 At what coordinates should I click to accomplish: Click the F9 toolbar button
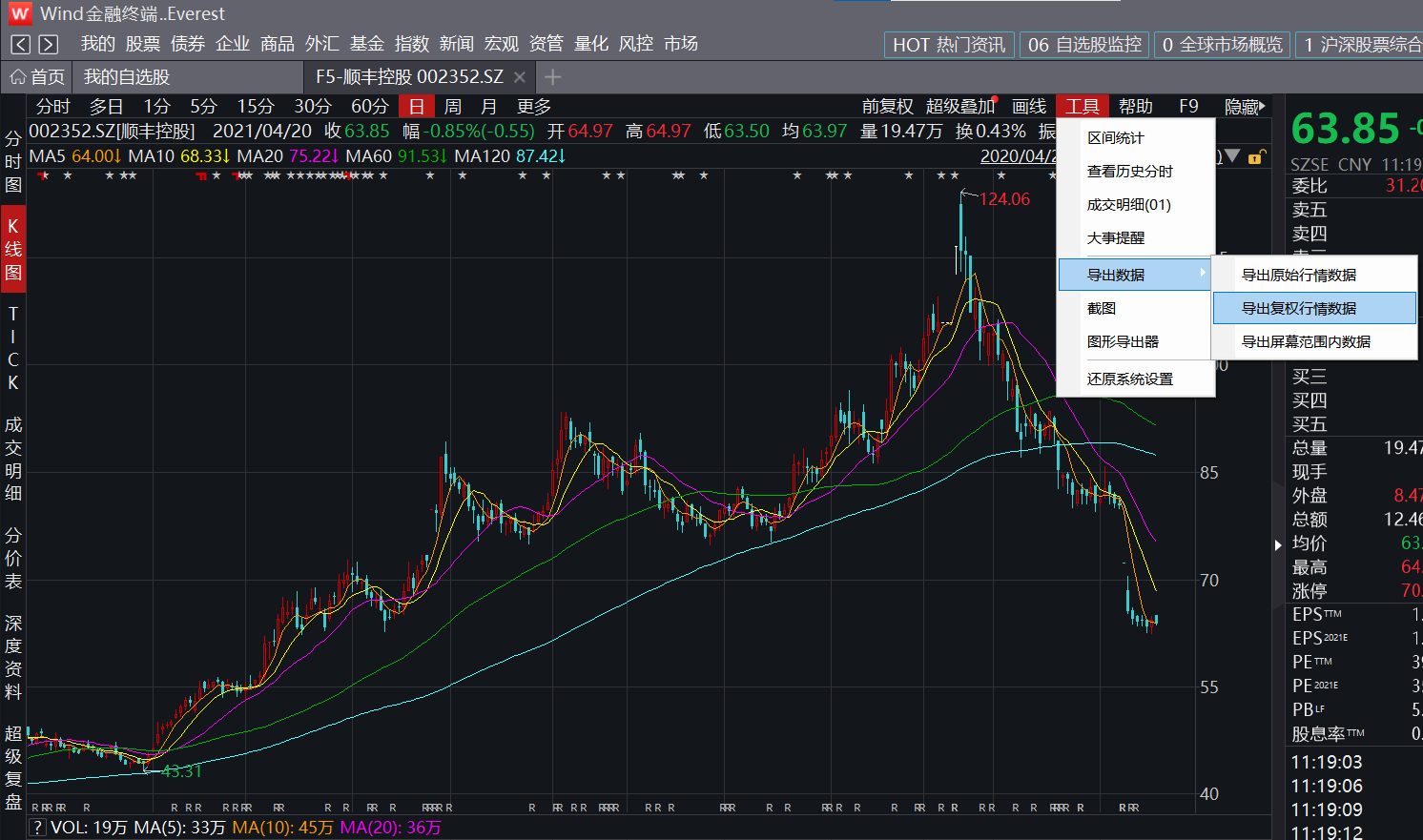(1188, 107)
